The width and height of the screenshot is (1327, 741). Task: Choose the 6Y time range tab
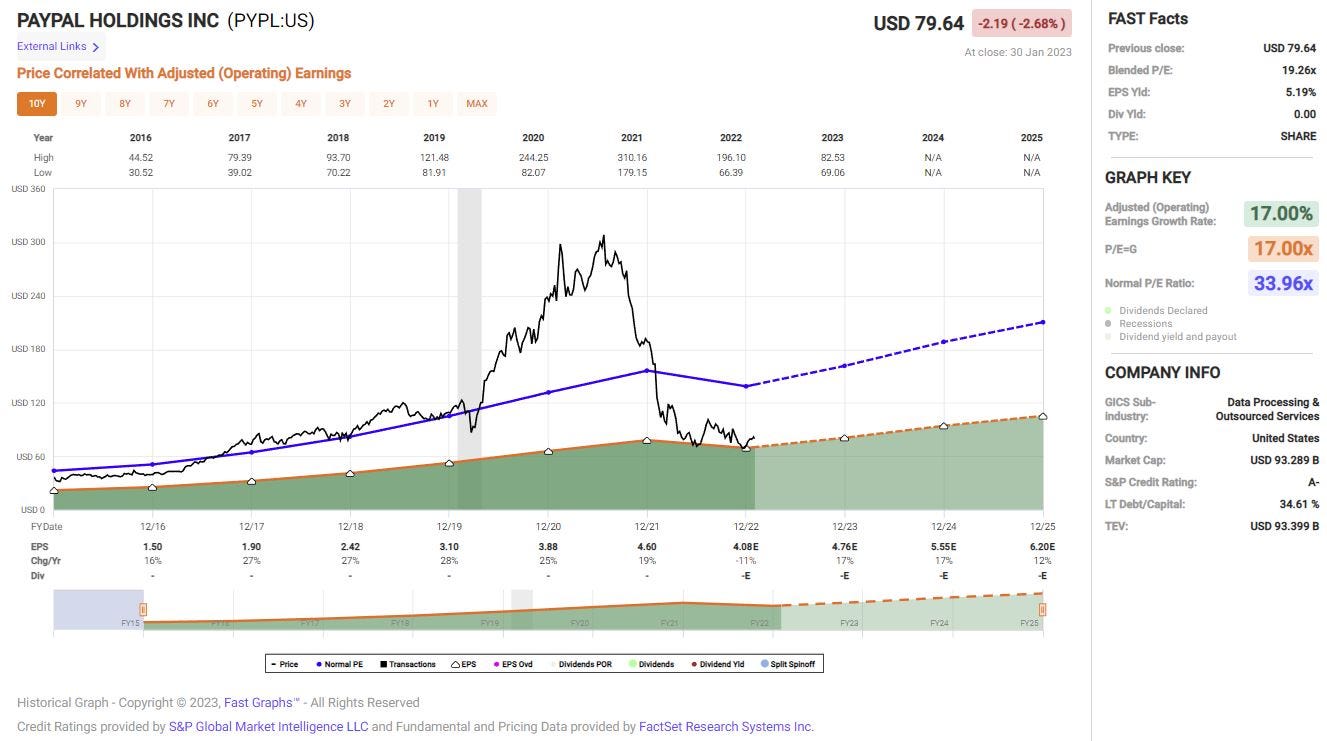213,103
